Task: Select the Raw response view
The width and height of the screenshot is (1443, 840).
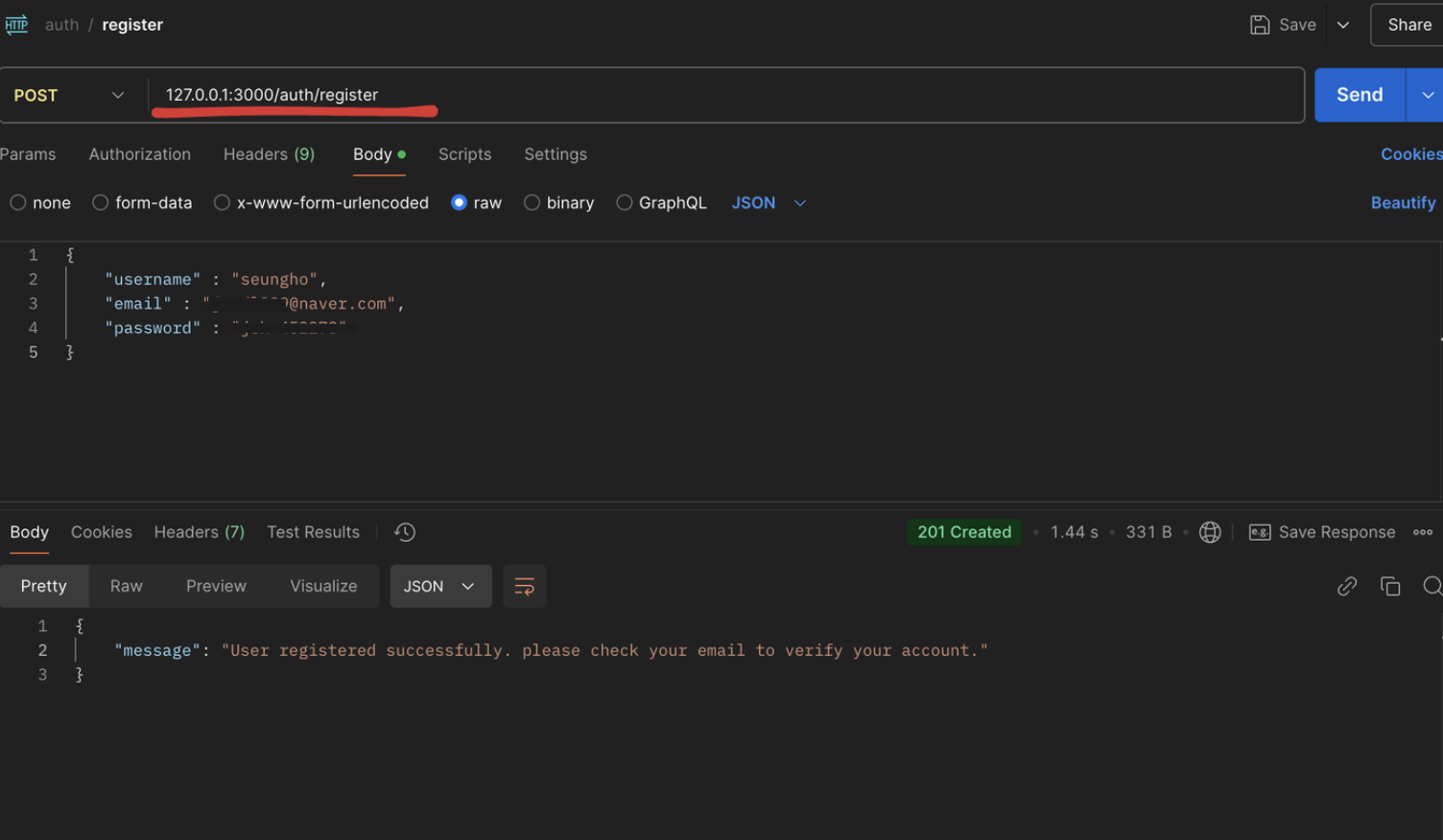Action: 126,586
